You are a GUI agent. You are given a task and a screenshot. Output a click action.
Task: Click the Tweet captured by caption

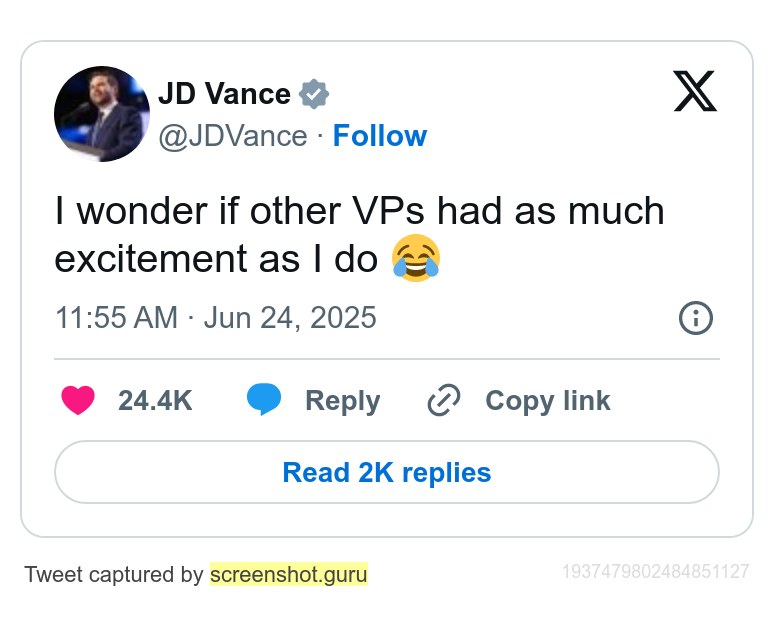point(114,575)
